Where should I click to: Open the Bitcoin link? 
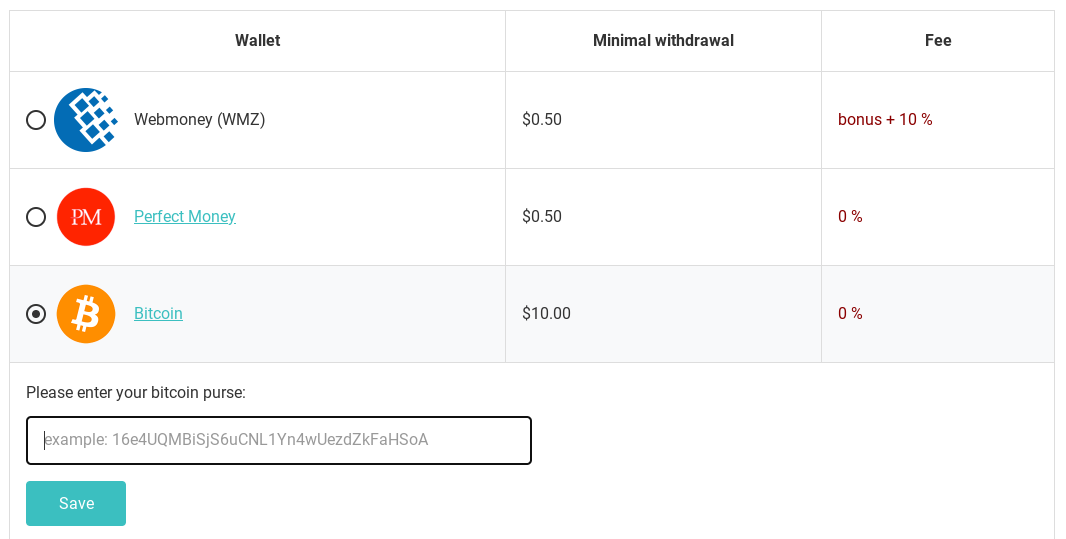(158, 313)
